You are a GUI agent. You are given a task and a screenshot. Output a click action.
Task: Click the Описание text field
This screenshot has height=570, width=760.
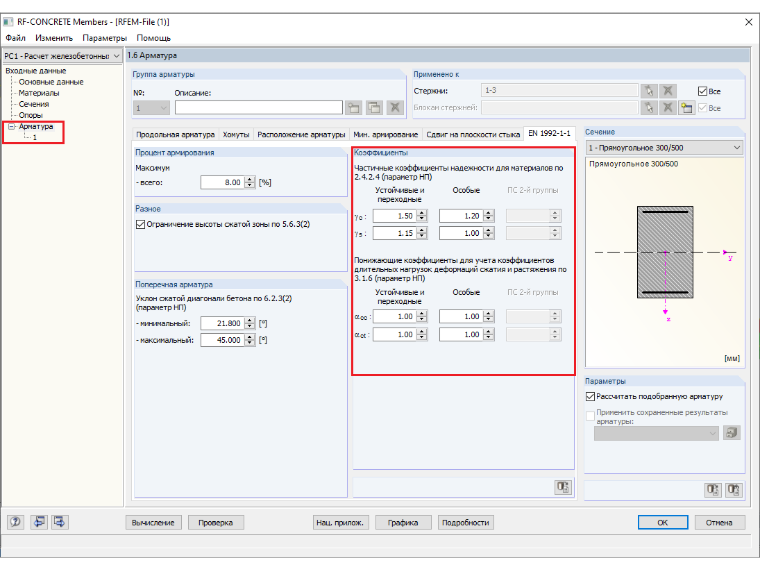259,107
